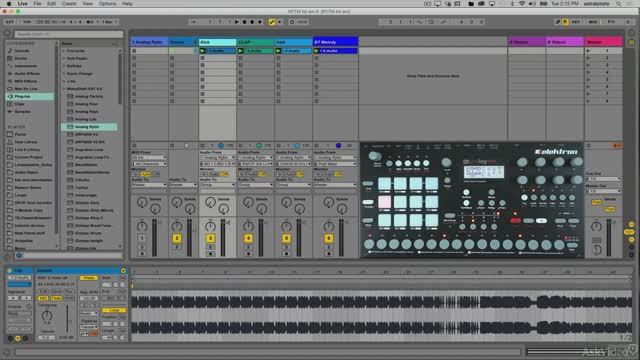640x360 pixels.
Task: Adjust Analog Rytm track Send A knob
Action: [x=142, y=202]
